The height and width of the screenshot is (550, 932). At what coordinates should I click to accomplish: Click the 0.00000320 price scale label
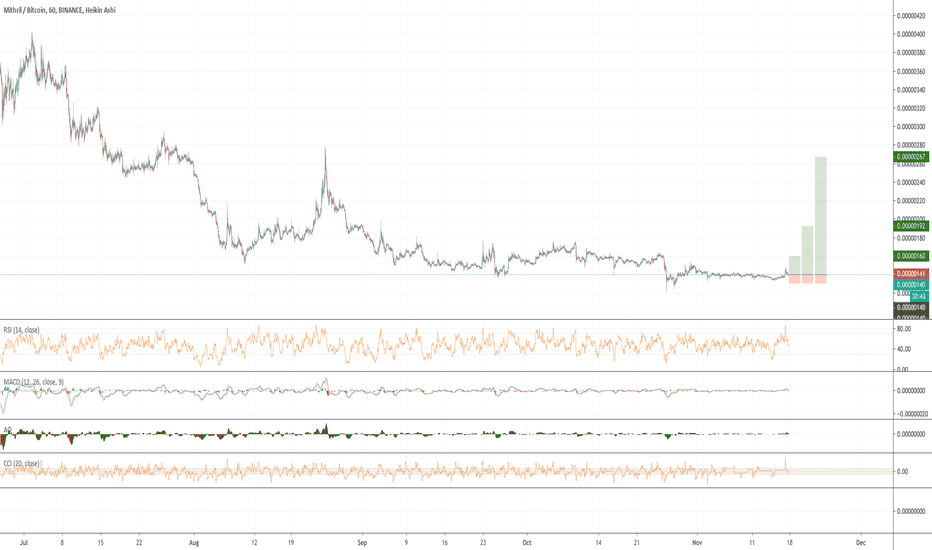[911, 109]
